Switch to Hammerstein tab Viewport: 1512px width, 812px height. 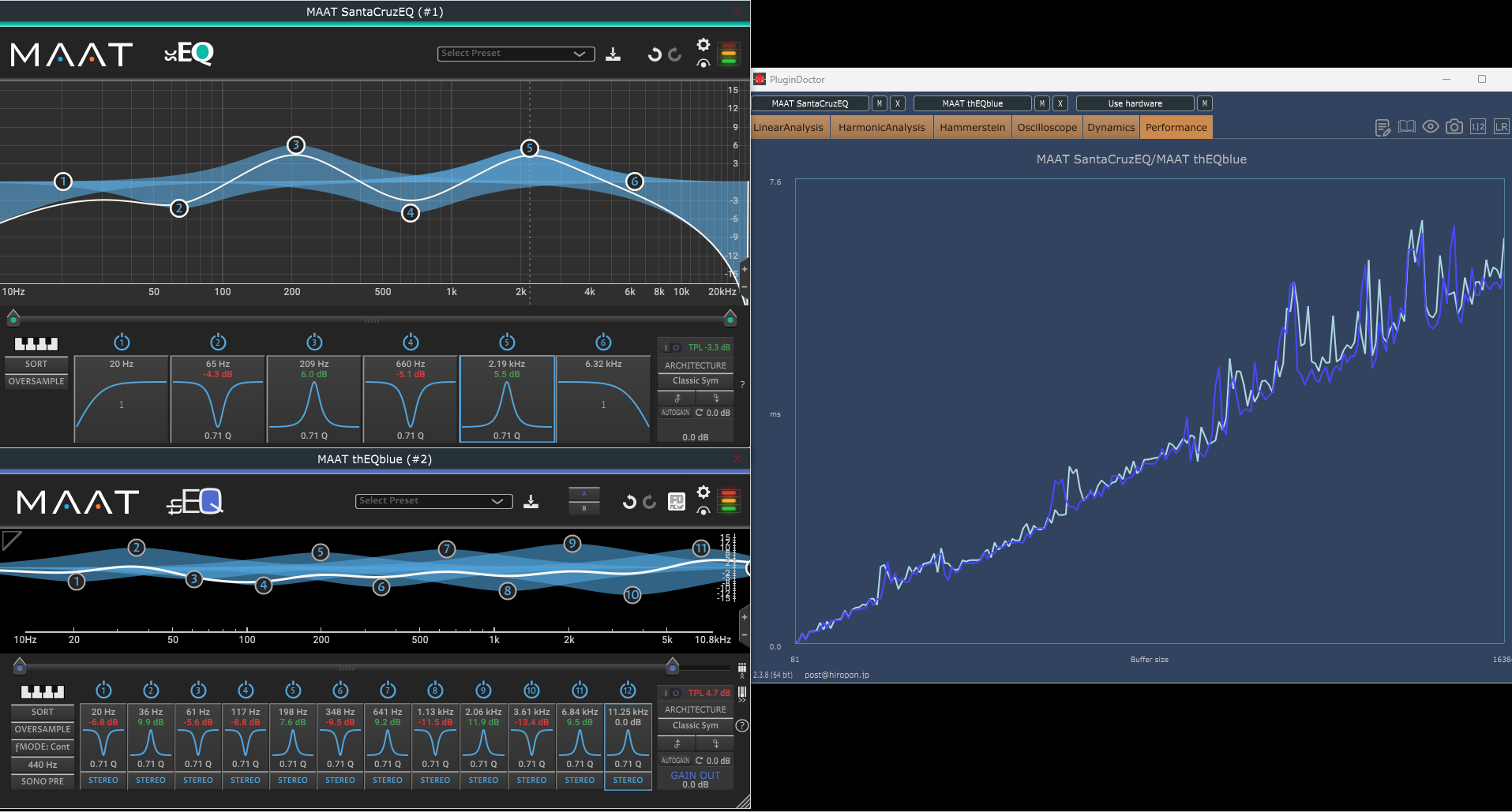[973, 127]
